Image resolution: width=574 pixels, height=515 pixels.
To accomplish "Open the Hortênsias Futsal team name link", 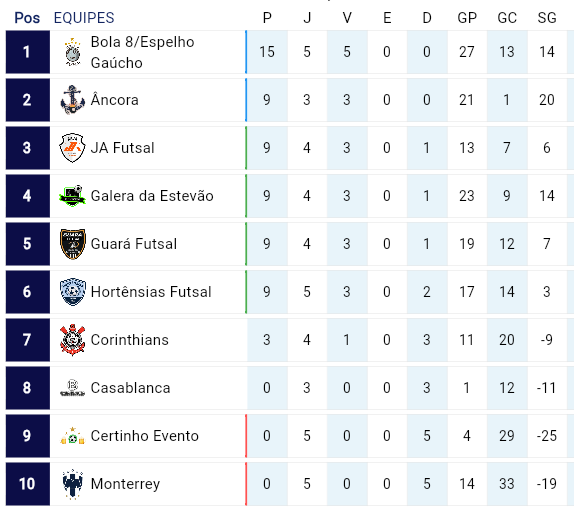I will pyautogui.click(x=151, y=292).
